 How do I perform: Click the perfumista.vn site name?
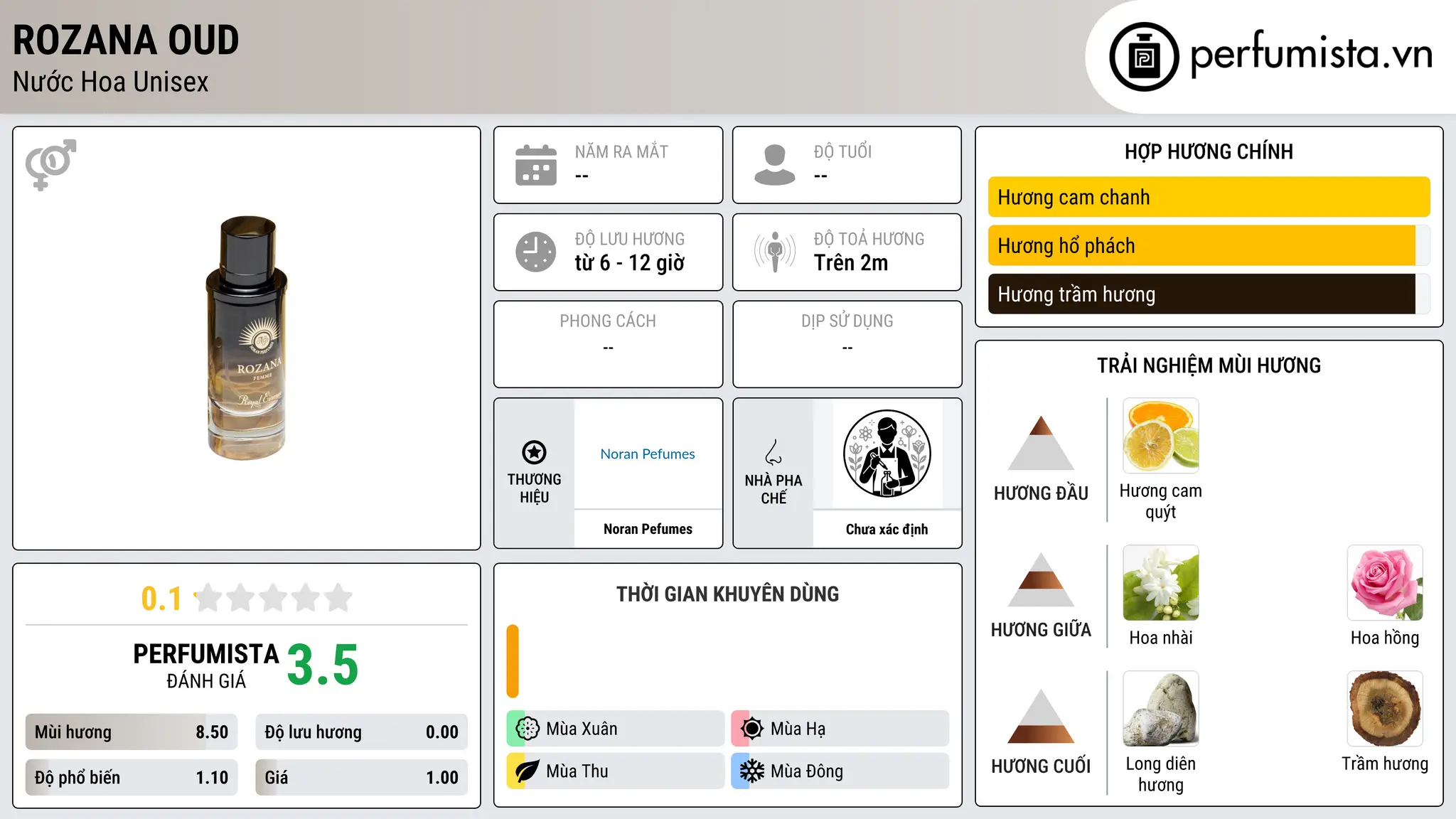pyautogui.click(x=1311, y=54)
